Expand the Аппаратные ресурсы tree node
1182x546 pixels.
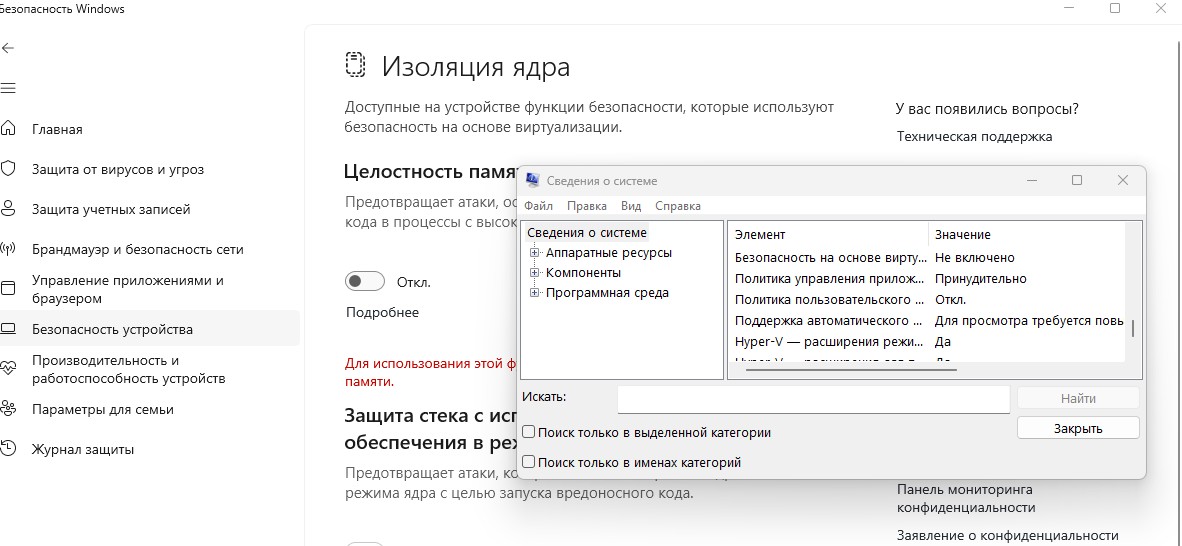point(535,253)
